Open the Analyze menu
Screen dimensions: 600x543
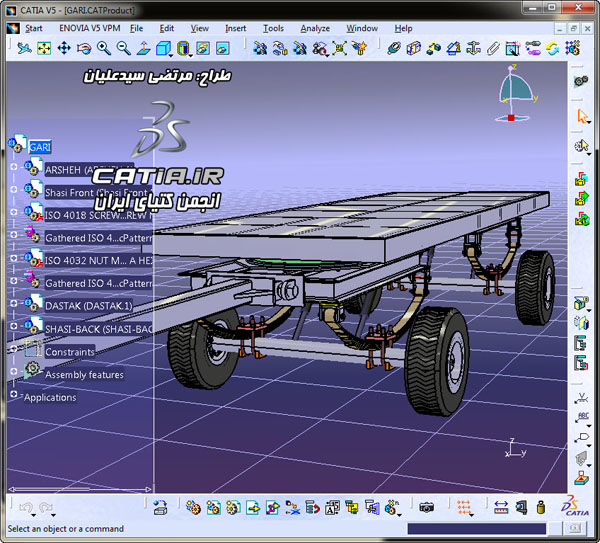[x=315, y=28]
